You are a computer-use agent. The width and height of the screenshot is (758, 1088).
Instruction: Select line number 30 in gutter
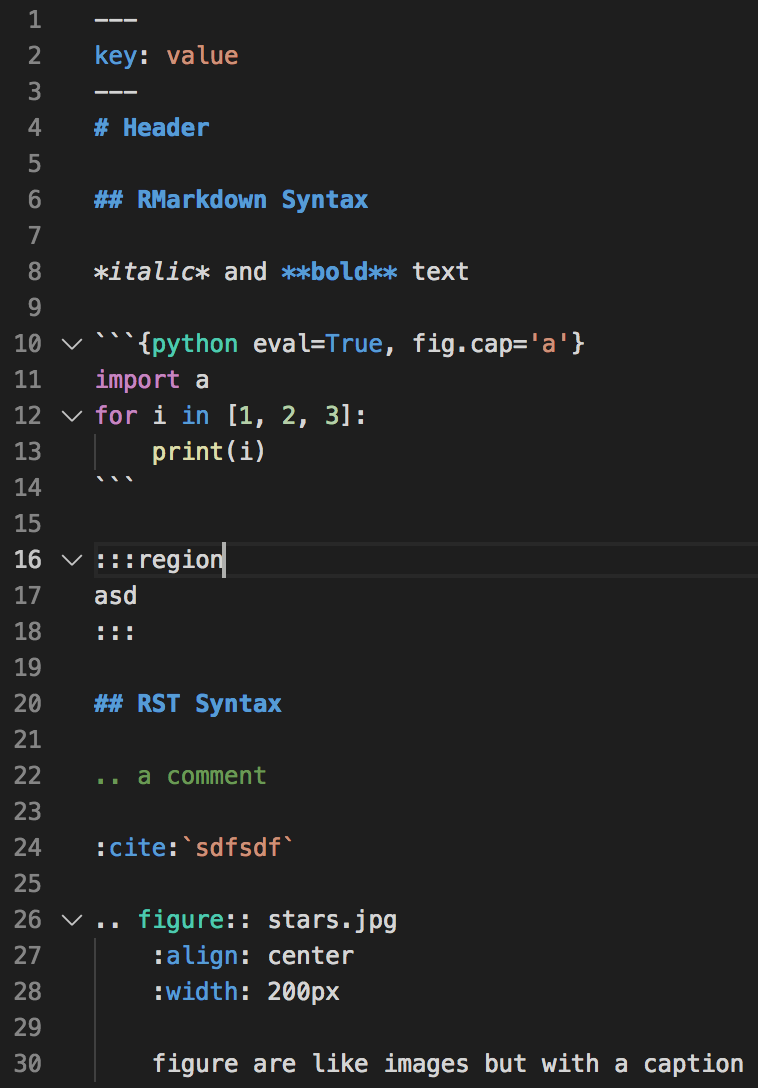pyautogui.click(x=28, y=1064)
